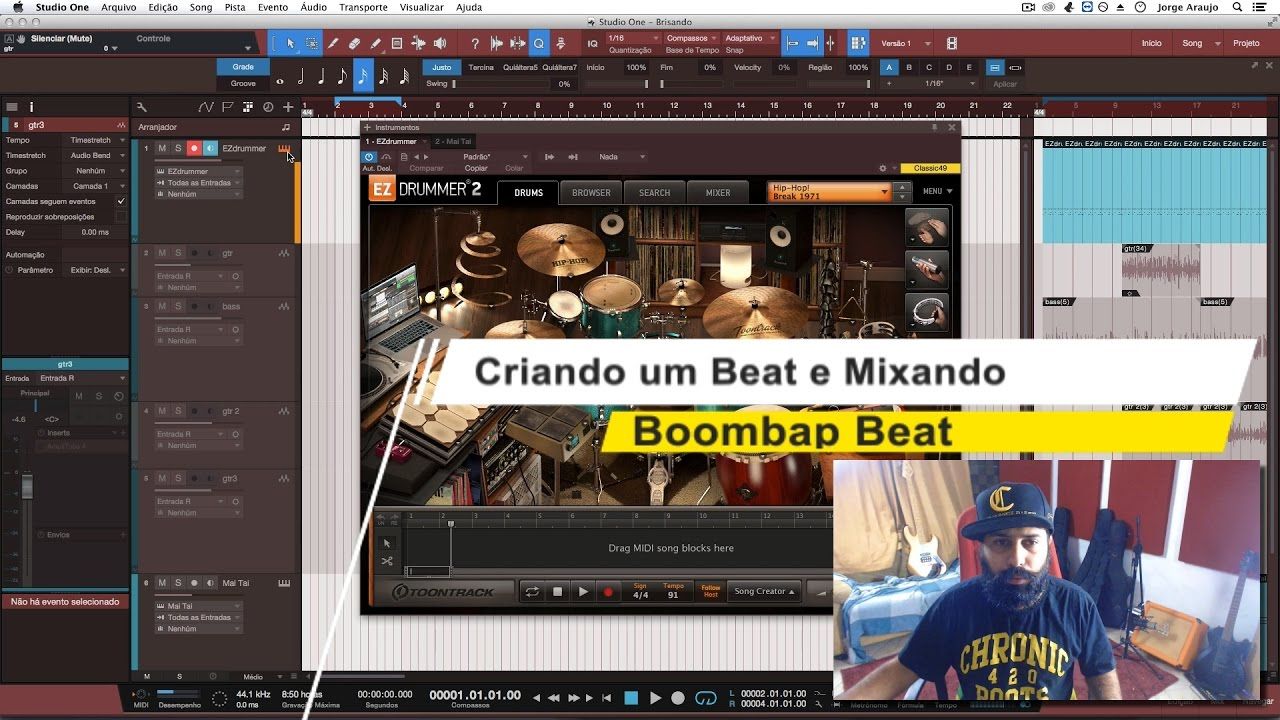Open track list wrench options icon
Image resolution: width=1280 pixels, height=720 pixels.
pos(142,107)
